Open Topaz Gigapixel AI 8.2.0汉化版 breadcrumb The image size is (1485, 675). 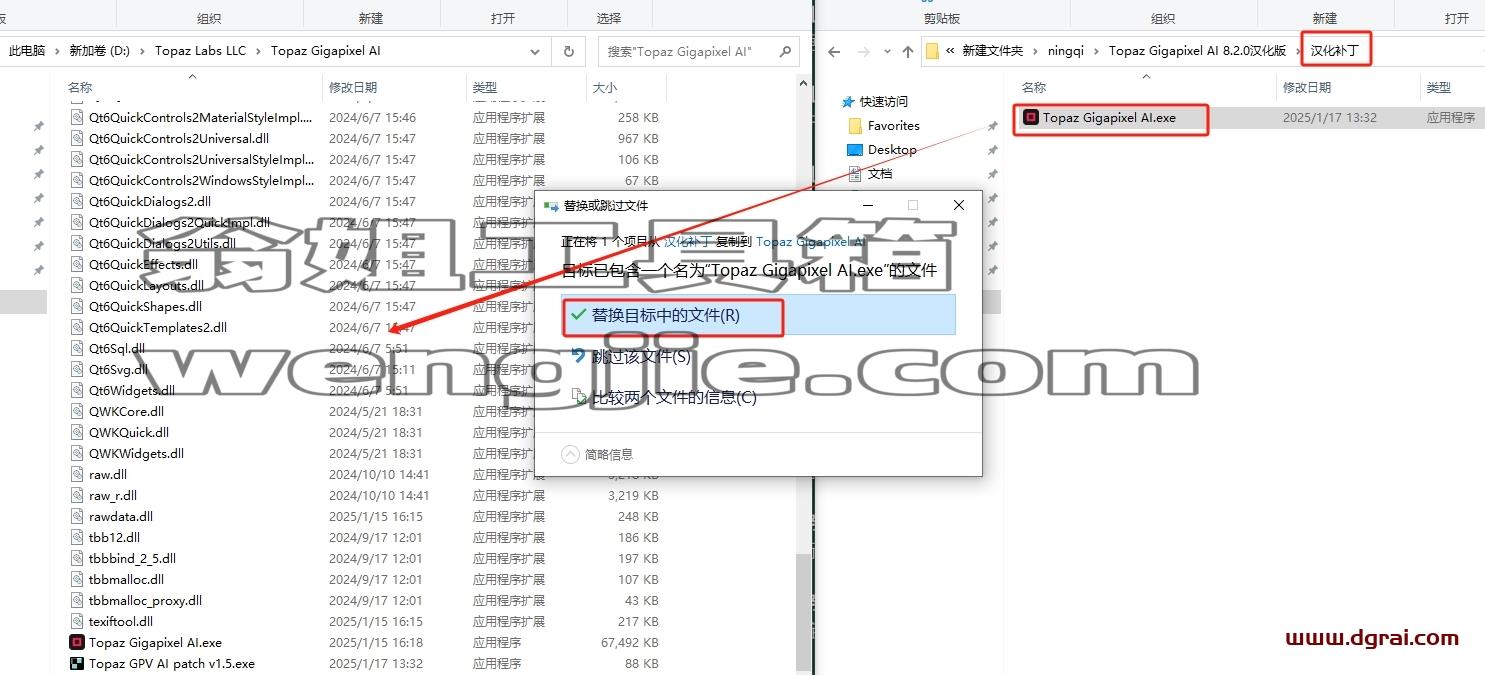point(1197,51)
